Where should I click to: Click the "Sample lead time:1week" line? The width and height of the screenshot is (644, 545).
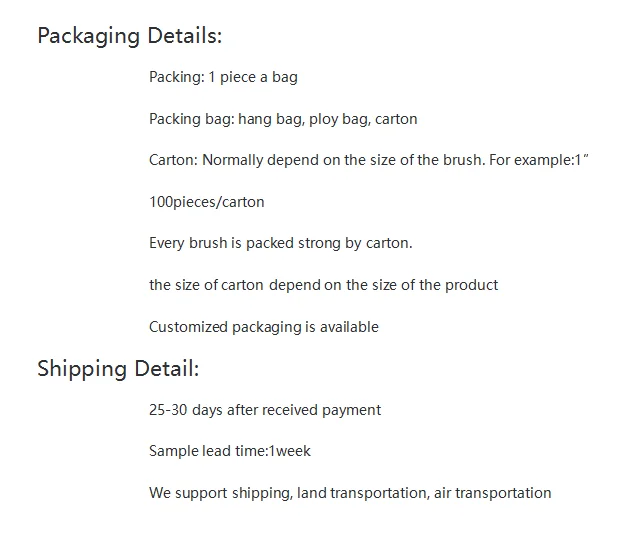click(230, 451)
